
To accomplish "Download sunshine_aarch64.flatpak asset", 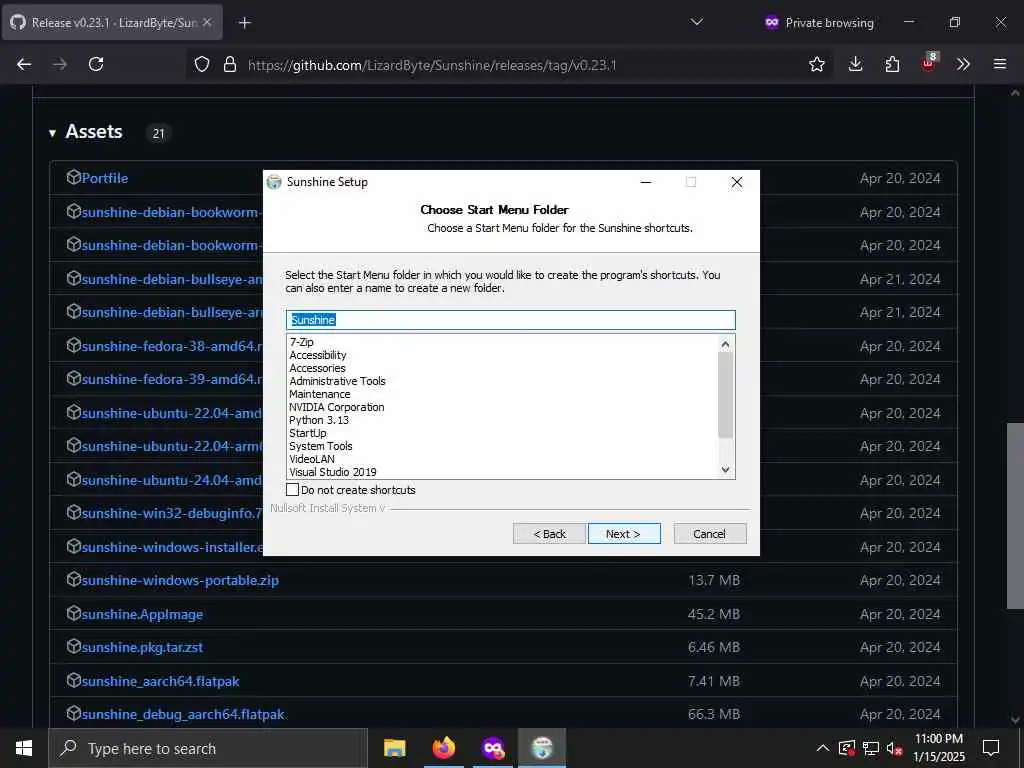I will pyautogui.click(x=161, y=681).
